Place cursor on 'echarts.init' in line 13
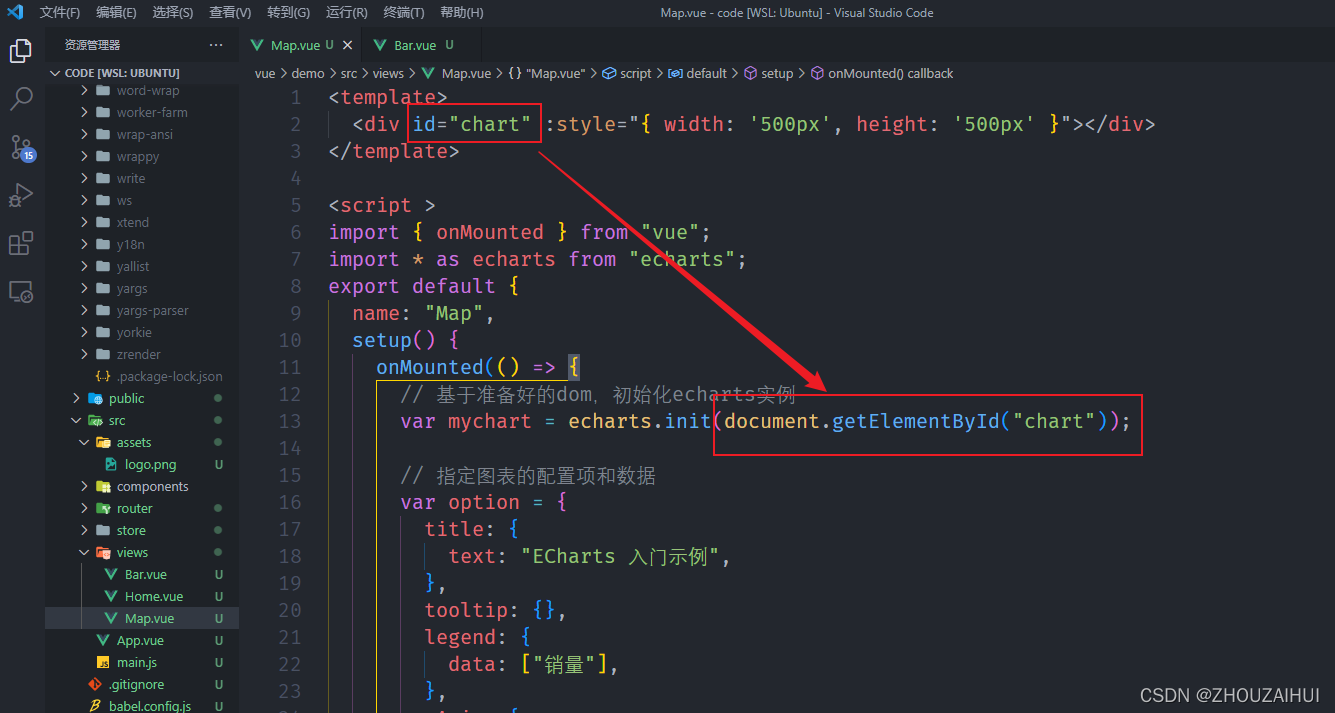This screenshot has width=1335, height=713. pos(640,421)
